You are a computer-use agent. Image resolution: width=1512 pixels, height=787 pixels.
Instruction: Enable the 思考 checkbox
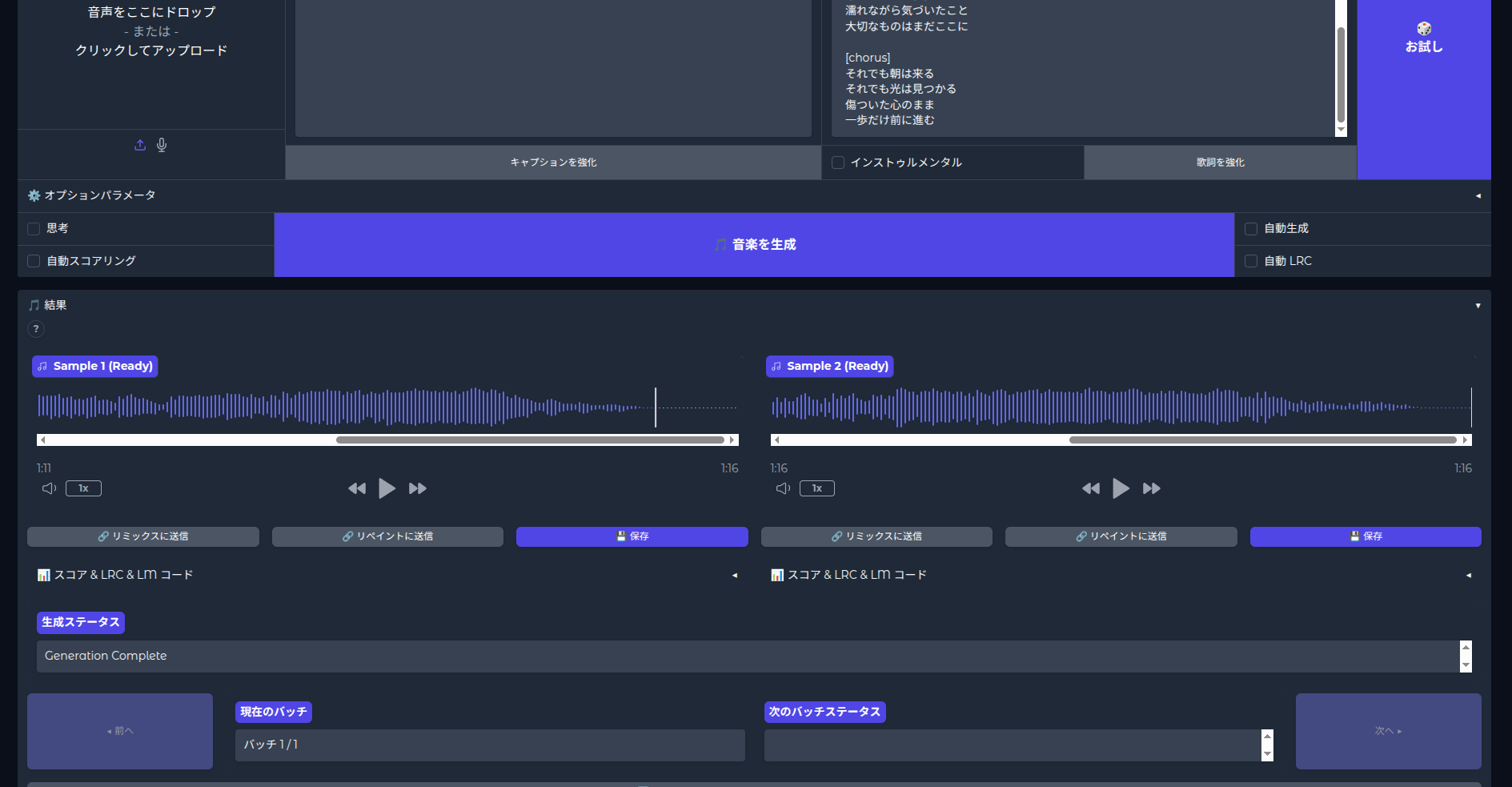click(x=34, y=229)
